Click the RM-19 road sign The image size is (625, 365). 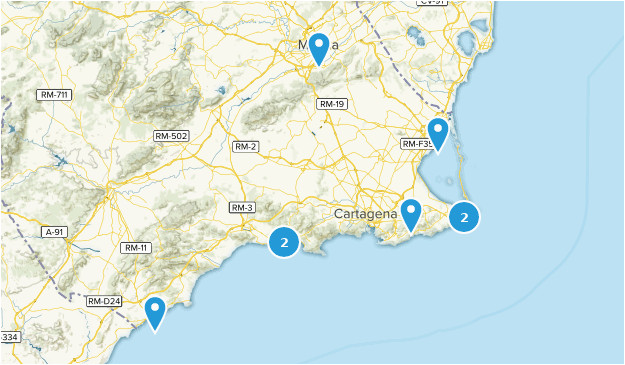[332, 104]
